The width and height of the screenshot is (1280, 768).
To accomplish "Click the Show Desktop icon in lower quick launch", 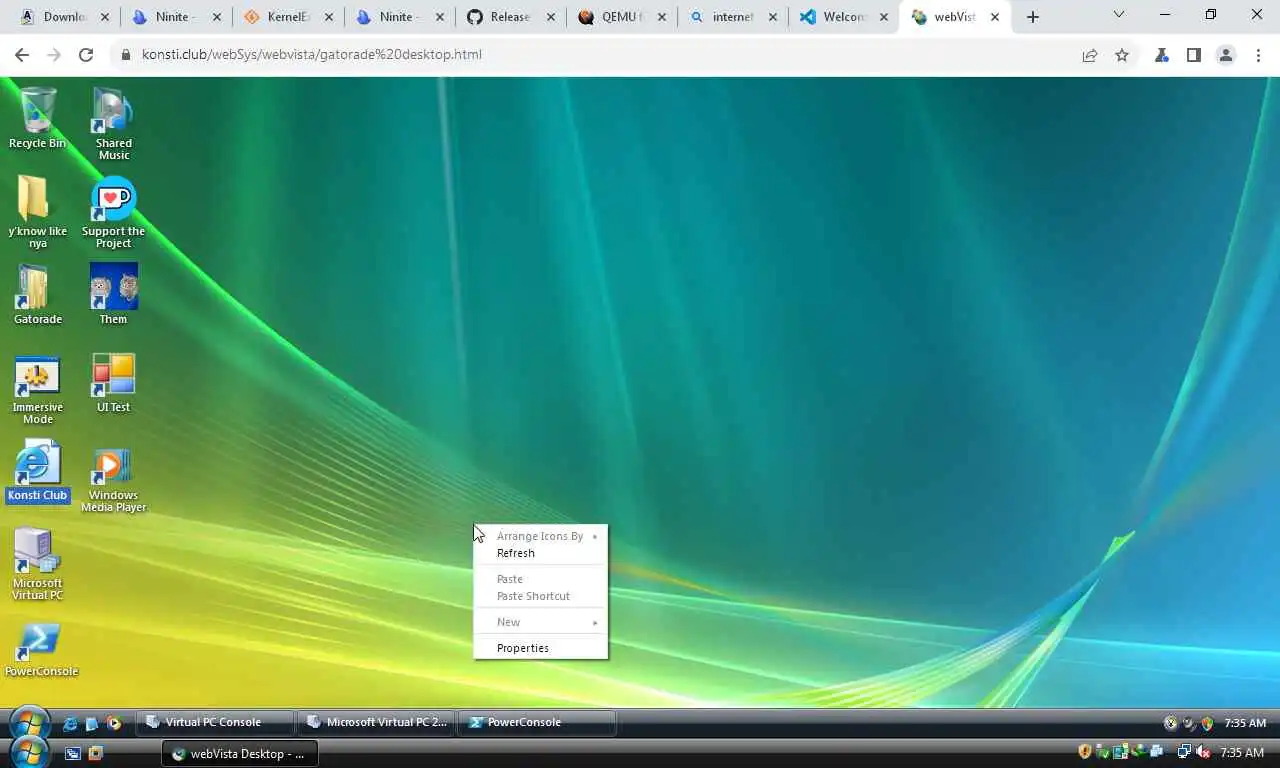I will [73, 753].
